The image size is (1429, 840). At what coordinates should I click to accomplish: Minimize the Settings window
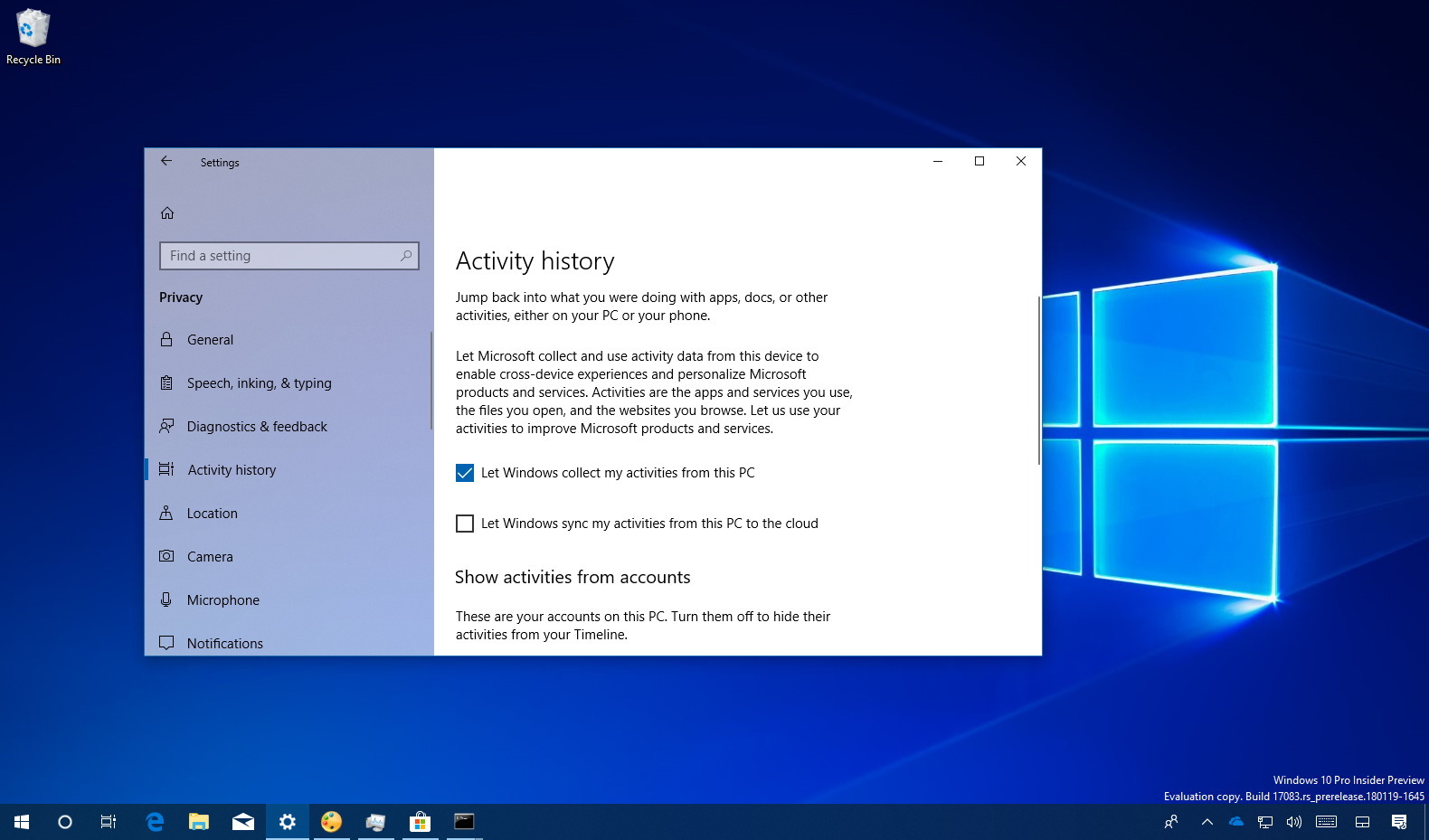coord(938,161)
